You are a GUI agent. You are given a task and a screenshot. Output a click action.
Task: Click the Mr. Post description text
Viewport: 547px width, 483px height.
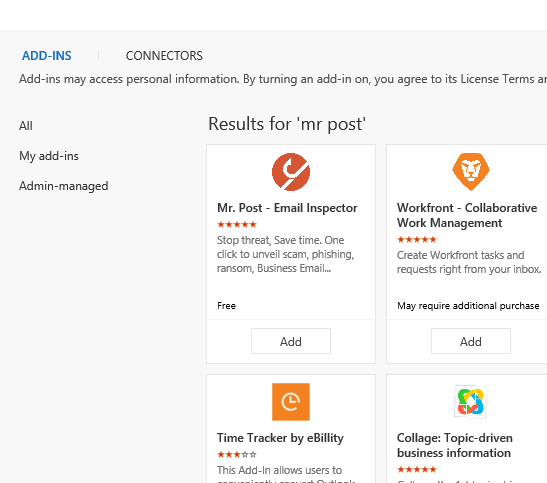285,254
